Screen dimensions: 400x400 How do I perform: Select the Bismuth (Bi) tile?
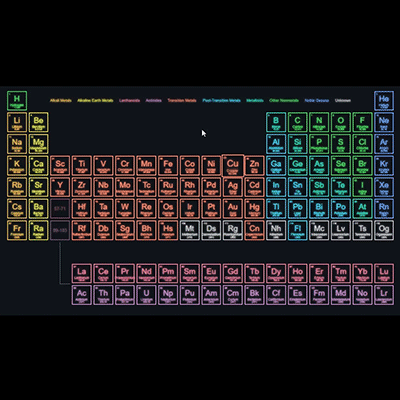tap(319, 209)
